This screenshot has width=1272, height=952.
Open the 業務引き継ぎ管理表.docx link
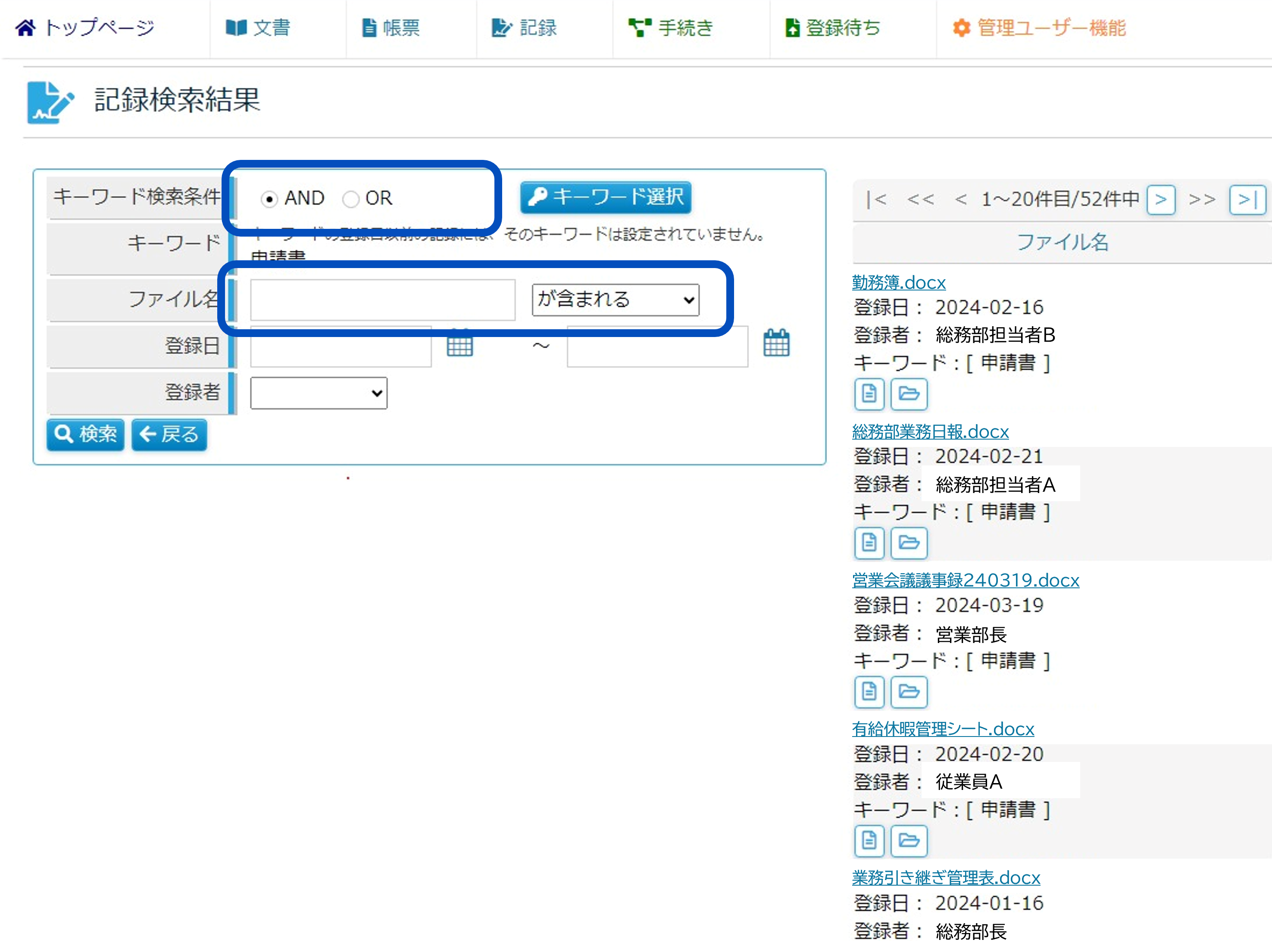[945, 877]
